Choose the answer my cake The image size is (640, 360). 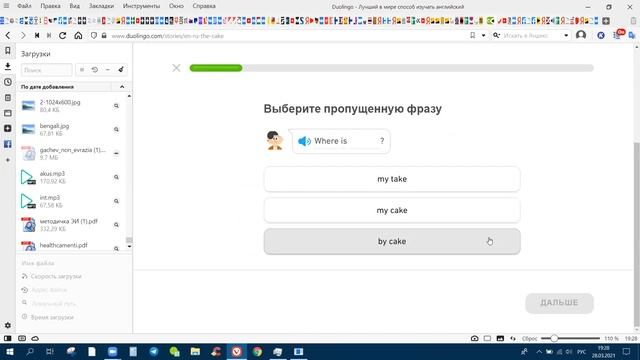pyautogui.click(x=392, y=210)
